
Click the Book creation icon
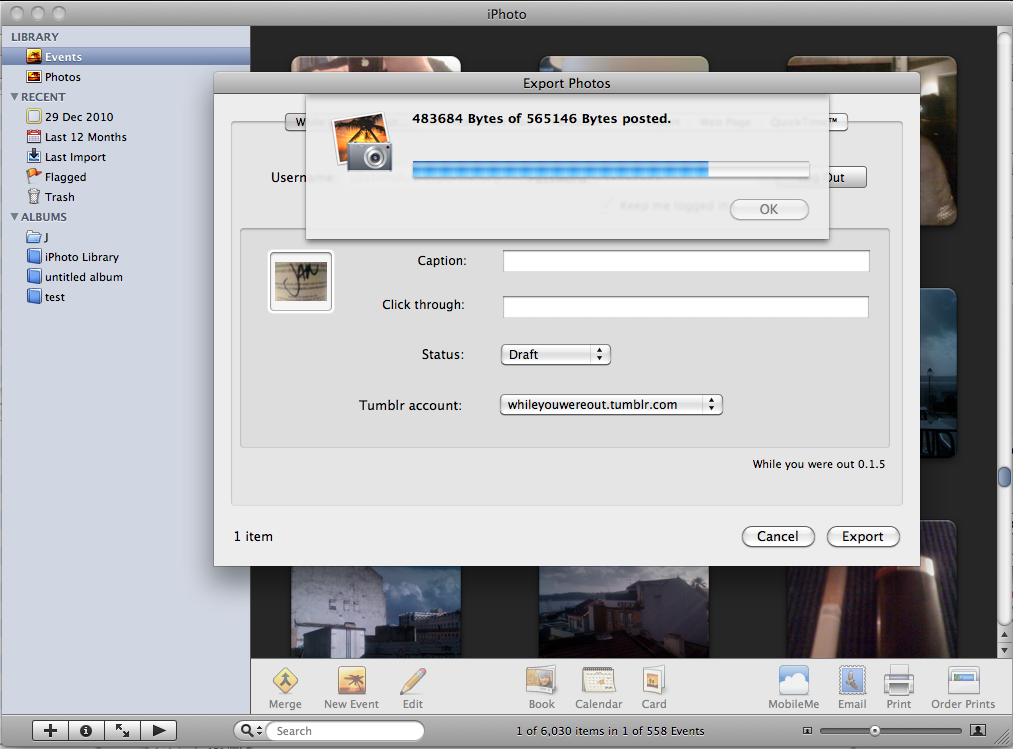coord(540,687)
